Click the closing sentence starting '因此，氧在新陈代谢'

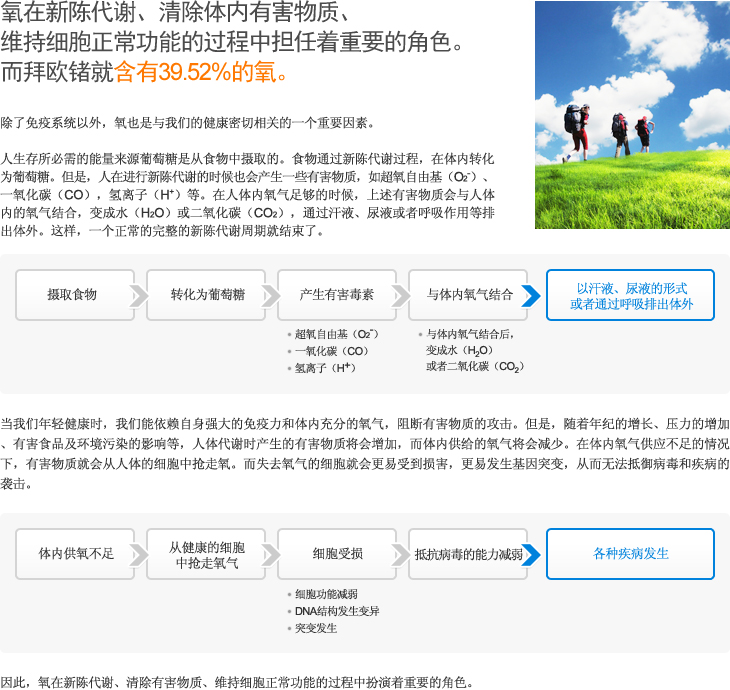[x=237, y=683]
